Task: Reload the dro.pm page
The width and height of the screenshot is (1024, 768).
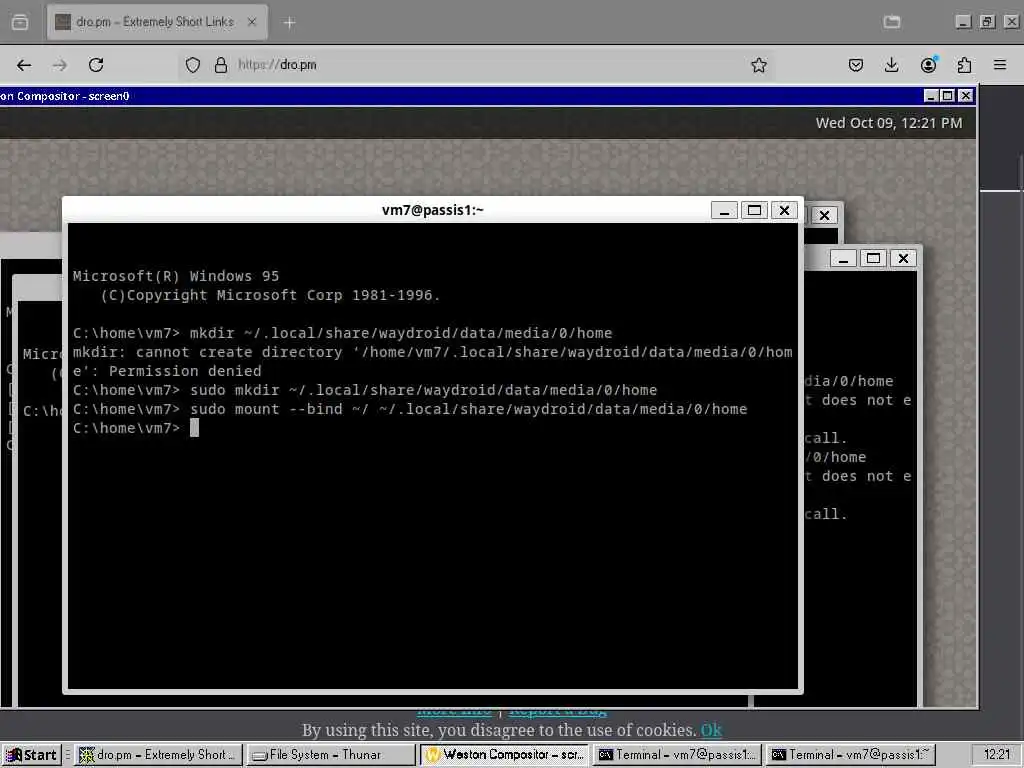Action: [96, 65]
